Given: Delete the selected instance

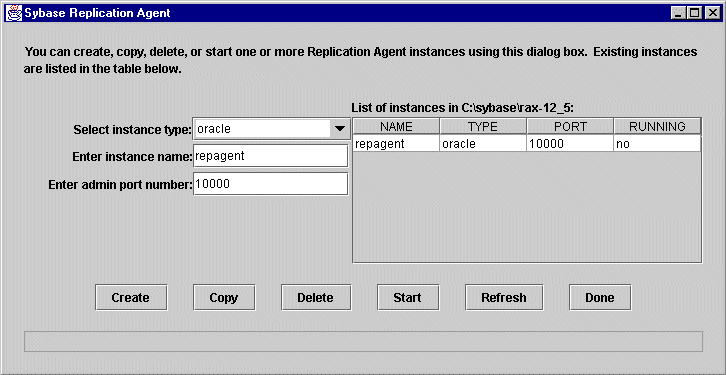Looking at the screenshot, I should click(x=316, y=297).
